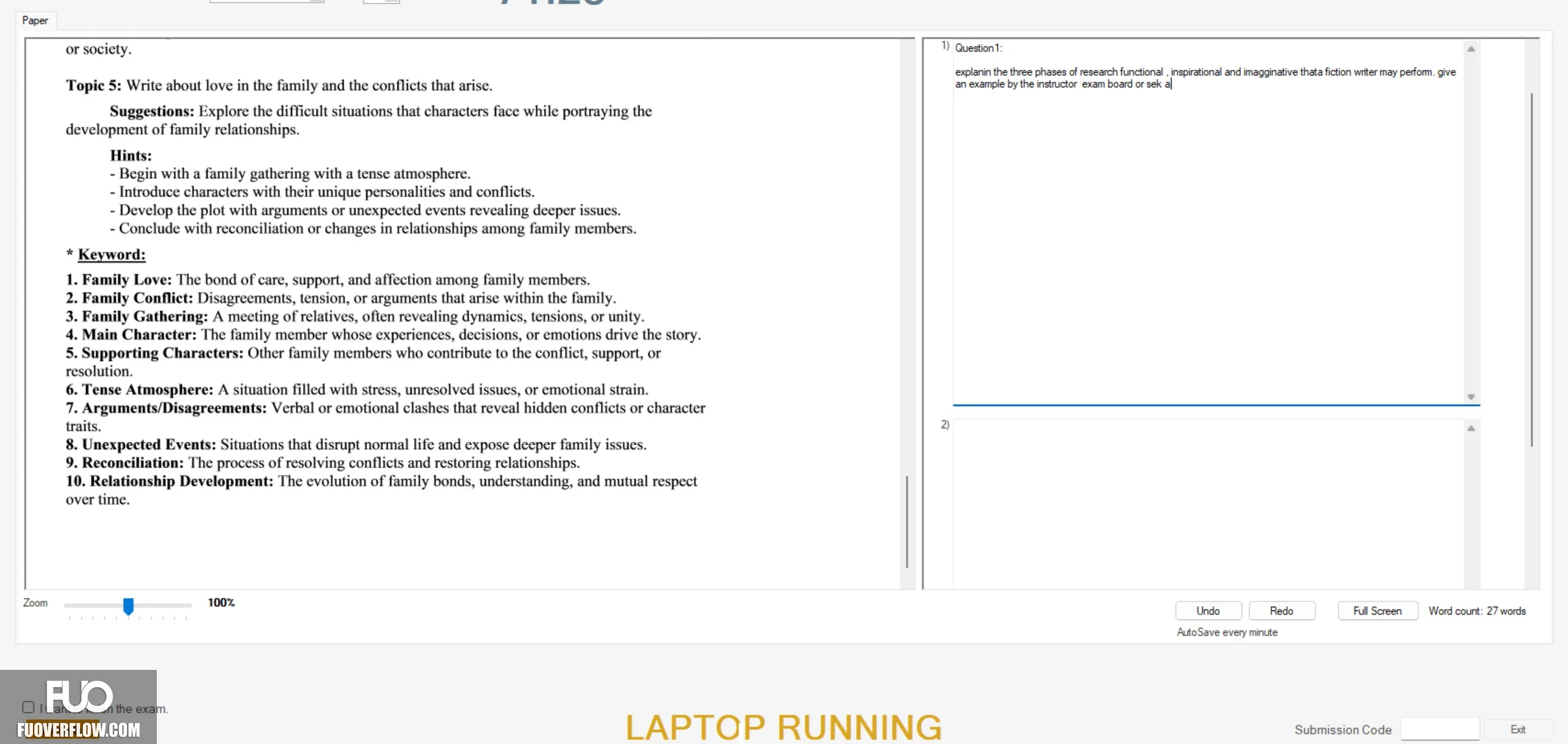The width and height of the screenshot is (1568, 744).
Task: Tick the finish the exam checkbox
Action: click(28, 707)
